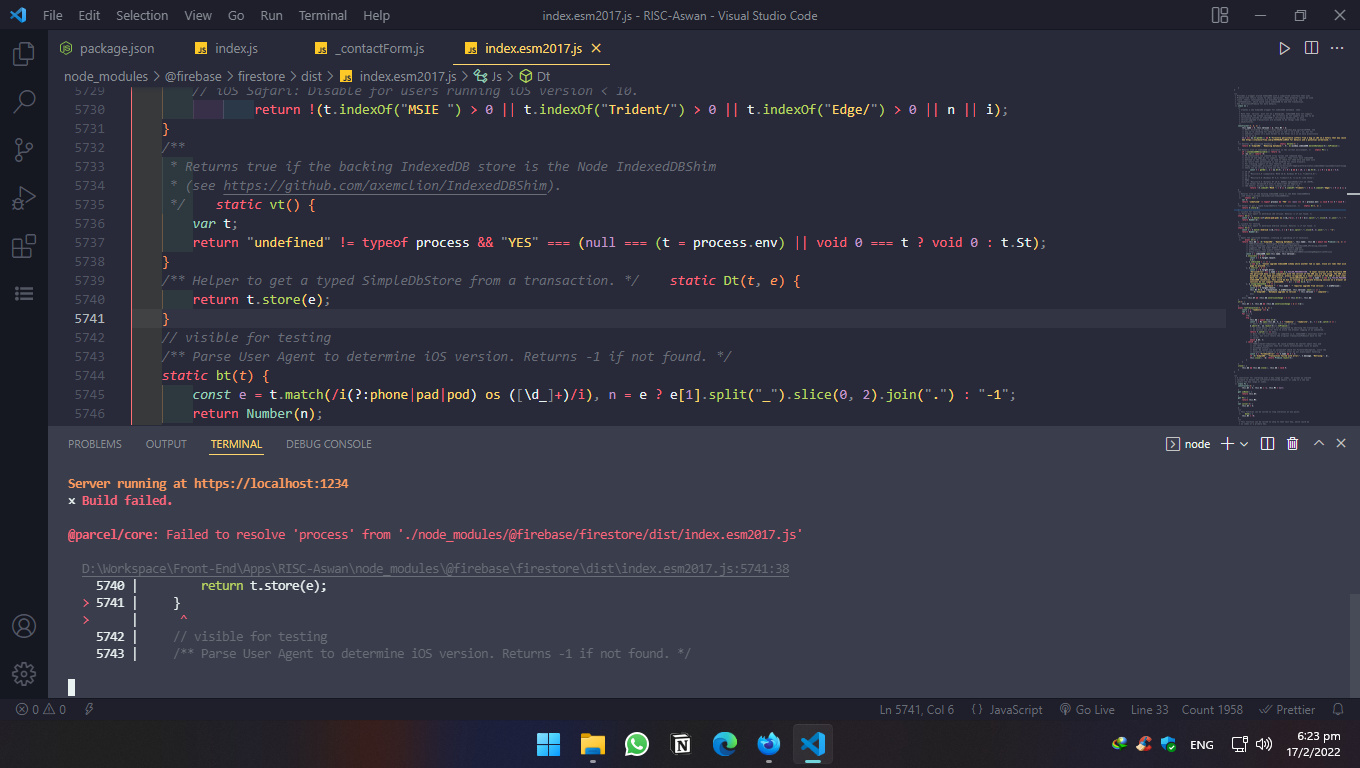Click the Prettier status bar item

[x=1288, y=709]
